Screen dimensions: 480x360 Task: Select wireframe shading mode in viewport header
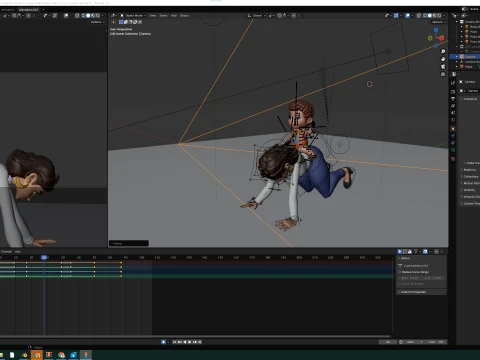425,15
